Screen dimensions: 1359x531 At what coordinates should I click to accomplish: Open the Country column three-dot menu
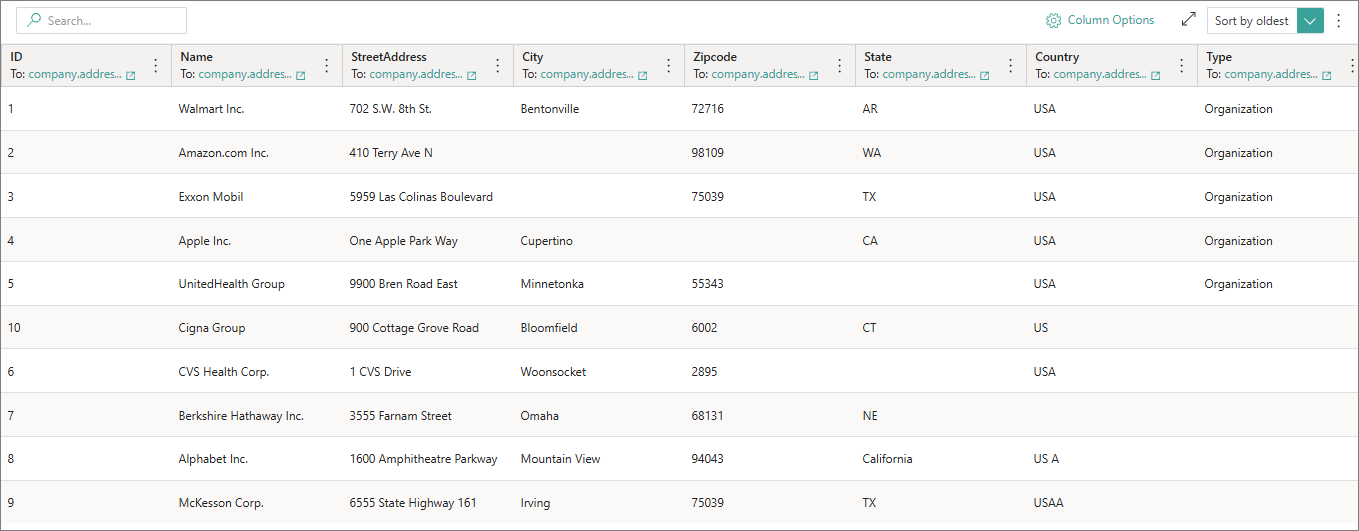click(x=1181, y=66)
